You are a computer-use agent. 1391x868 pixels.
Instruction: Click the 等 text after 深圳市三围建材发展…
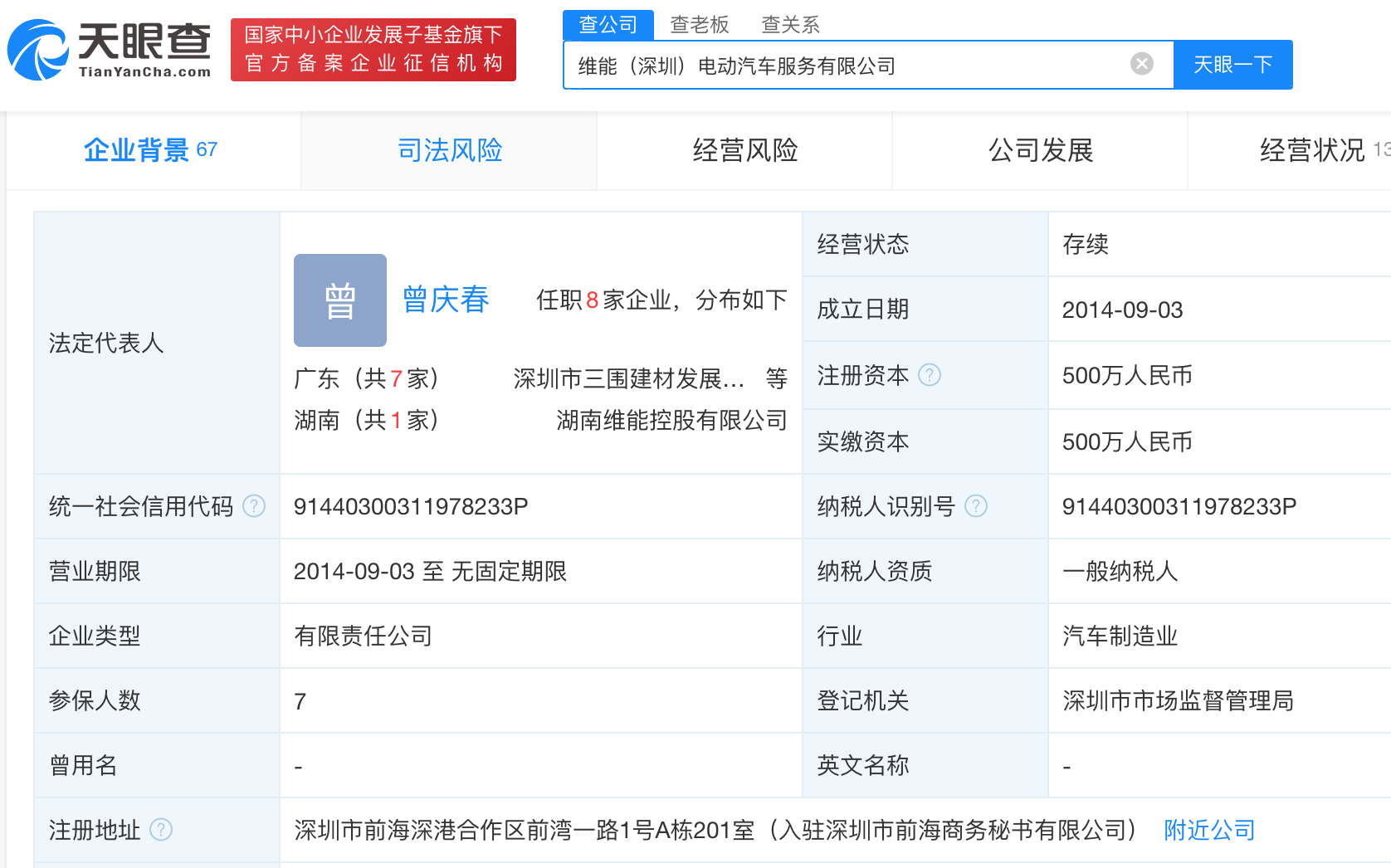coord(777,379)
